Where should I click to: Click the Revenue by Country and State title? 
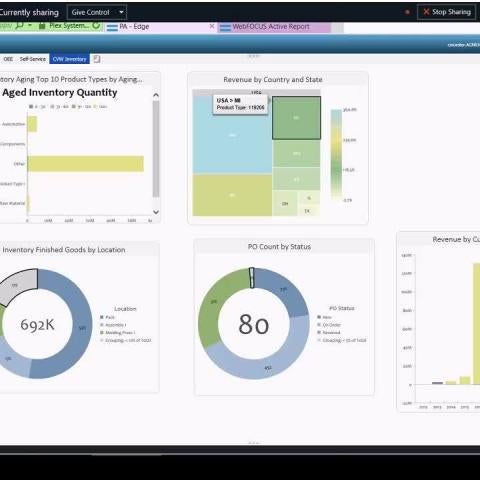tap(273, 80)
